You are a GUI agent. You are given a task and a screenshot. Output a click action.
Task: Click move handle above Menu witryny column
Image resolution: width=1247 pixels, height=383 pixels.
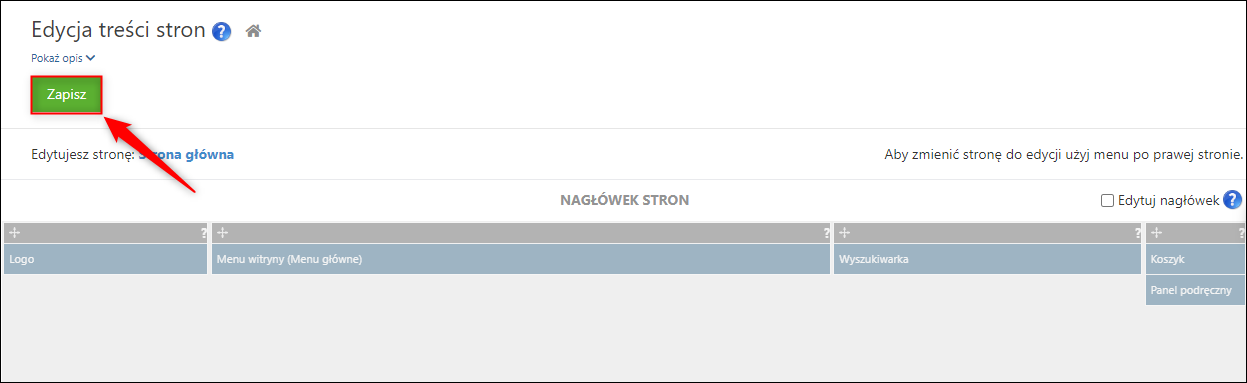(x=222, y=232)
